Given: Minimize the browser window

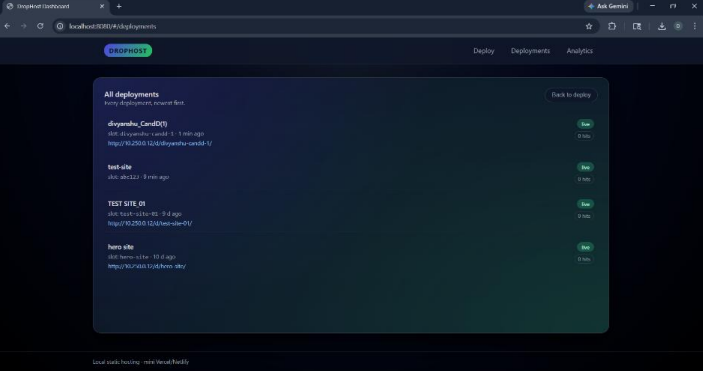Looking at the screenshot, I should click(652, 6).
